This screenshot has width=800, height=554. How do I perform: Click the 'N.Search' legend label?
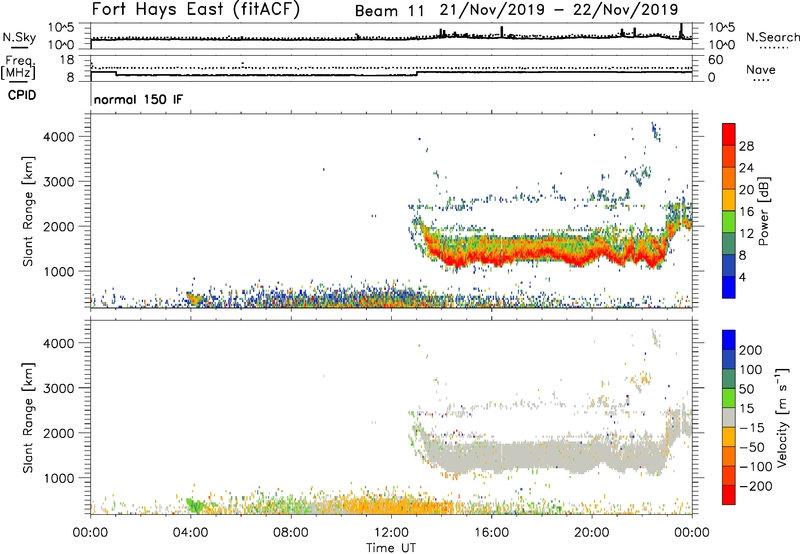click(x=772, y=37)
